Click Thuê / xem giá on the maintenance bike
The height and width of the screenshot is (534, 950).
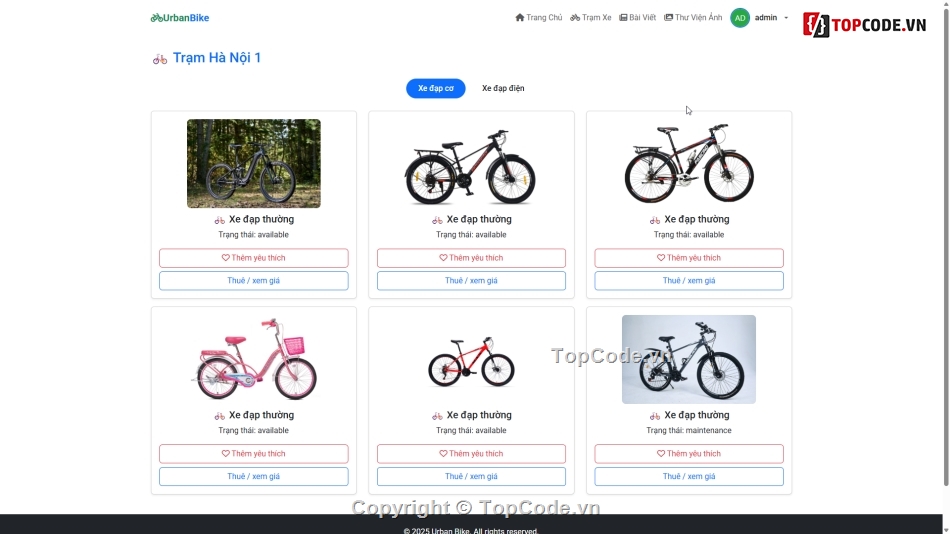pos(689,476)
